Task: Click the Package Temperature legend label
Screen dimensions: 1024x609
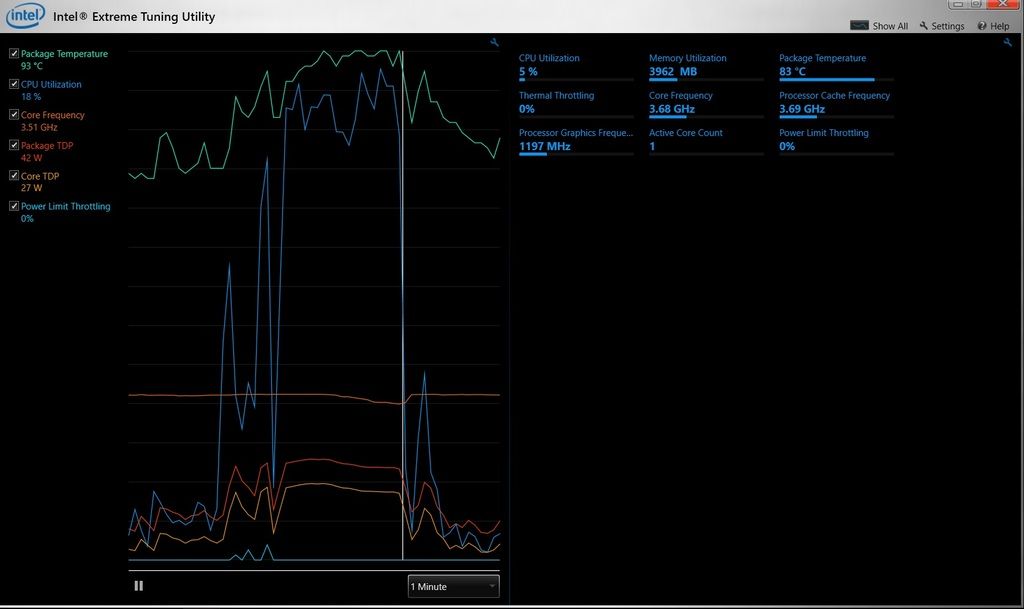Action: [64, 54]
